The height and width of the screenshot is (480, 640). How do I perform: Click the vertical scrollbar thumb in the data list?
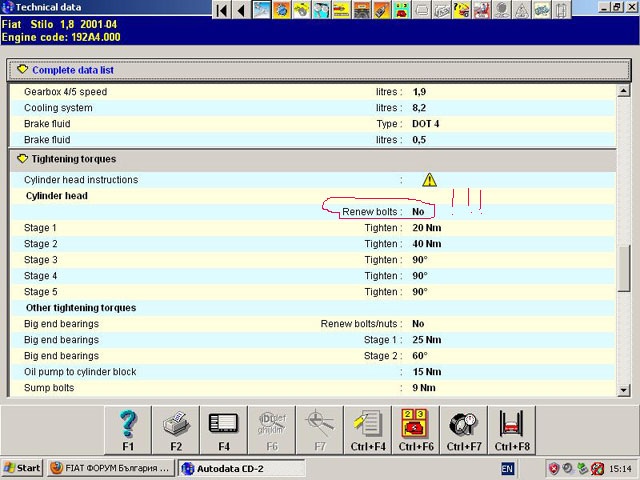[623, 269]
